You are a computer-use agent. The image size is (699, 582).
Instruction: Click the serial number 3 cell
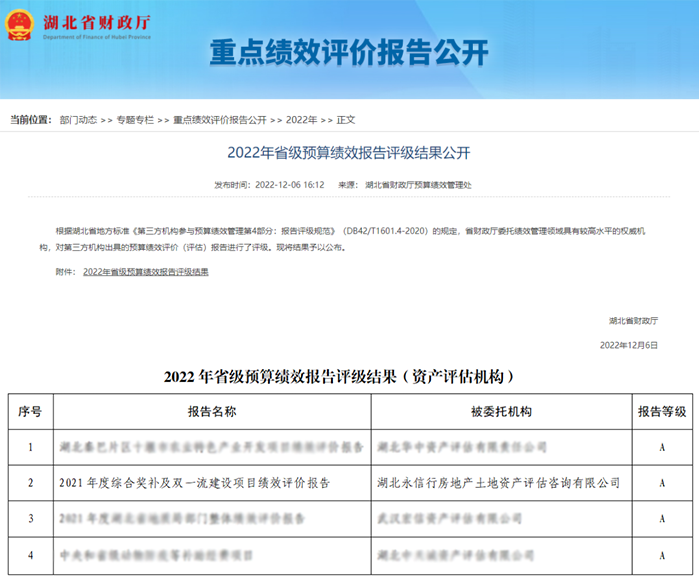pos(30,518)
